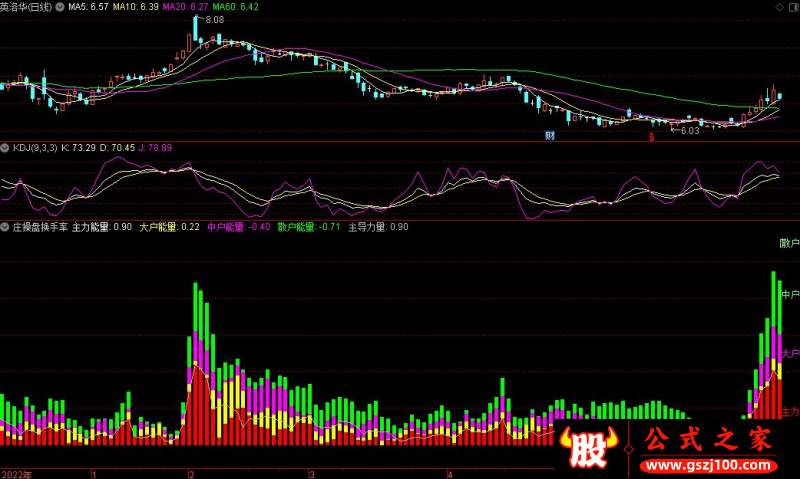800x479 pixels.
Task: Click the red event marker below candles
Action: pos(651,135)
